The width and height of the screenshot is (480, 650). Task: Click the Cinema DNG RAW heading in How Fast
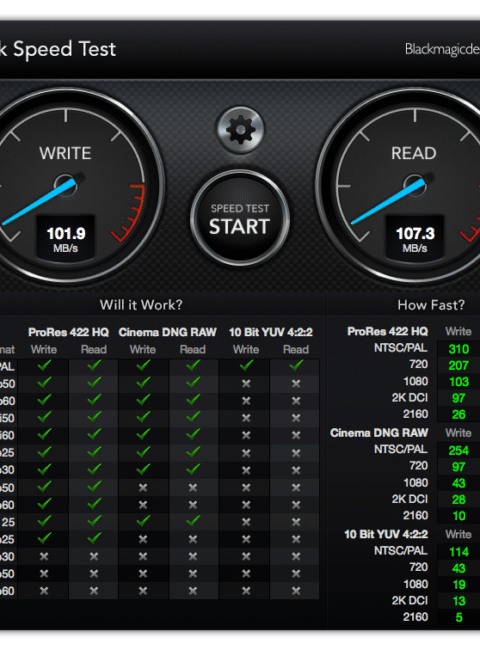379,433
